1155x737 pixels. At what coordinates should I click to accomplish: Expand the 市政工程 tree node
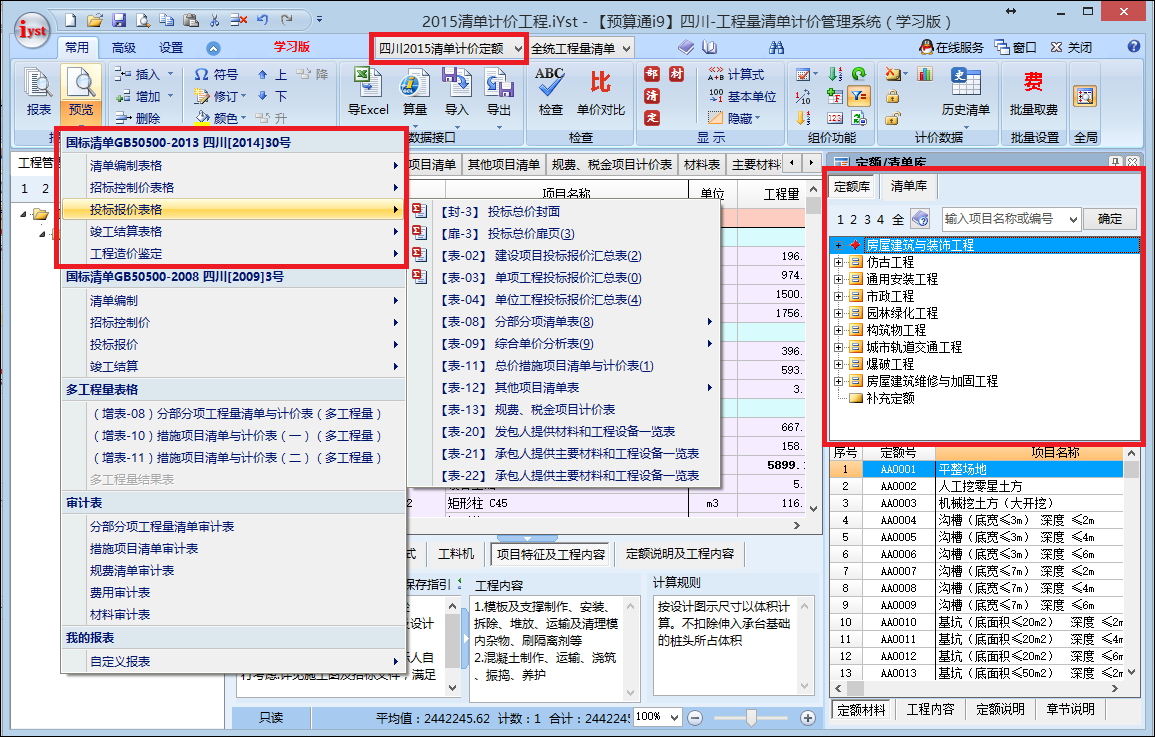pyautogui.click(x=838, y=296)
